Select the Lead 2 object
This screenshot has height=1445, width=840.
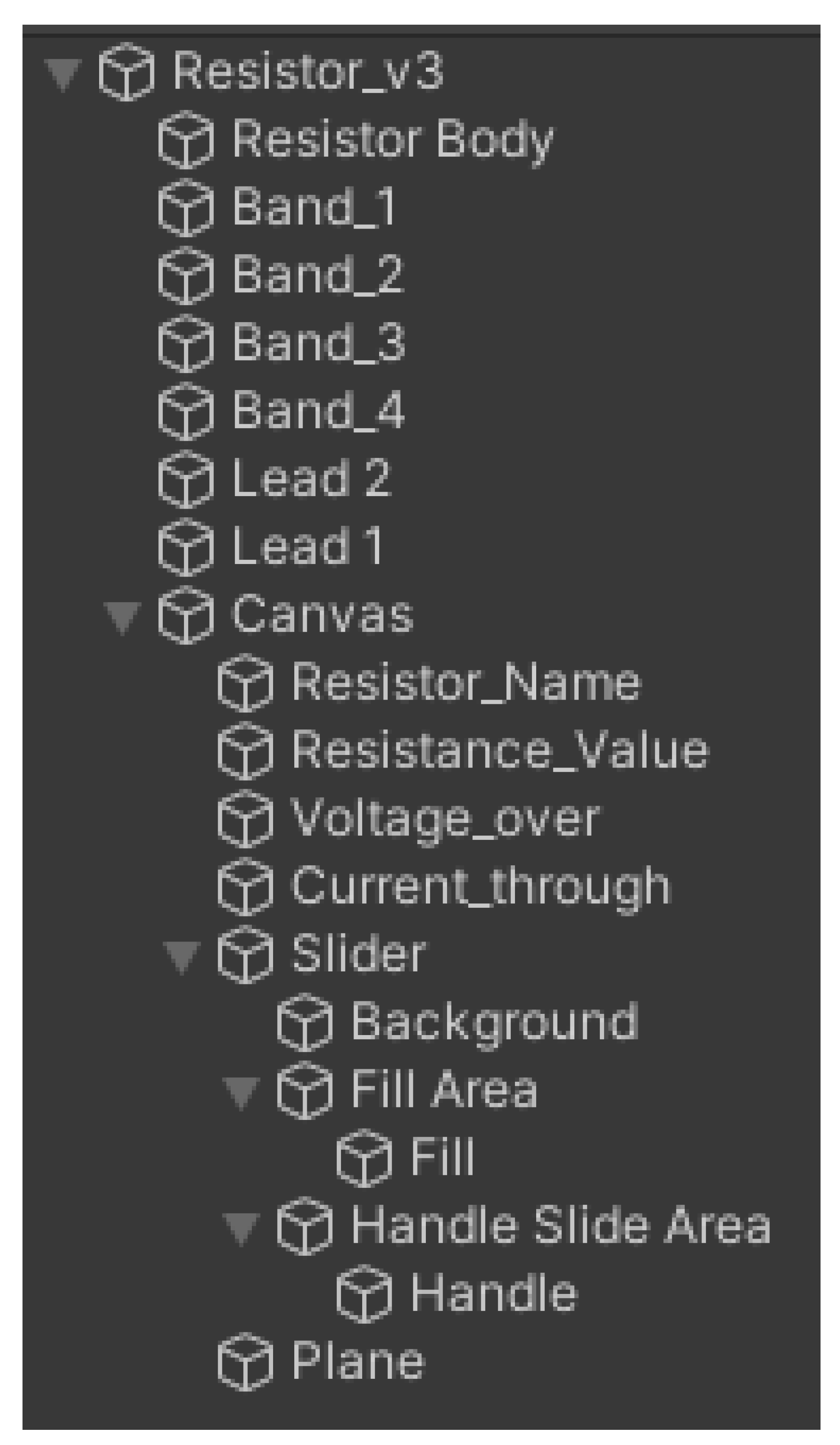click(311, 478)
